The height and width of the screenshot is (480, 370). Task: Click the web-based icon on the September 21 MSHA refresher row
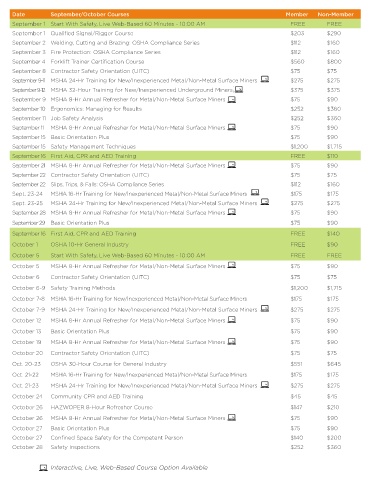(232, 164)
